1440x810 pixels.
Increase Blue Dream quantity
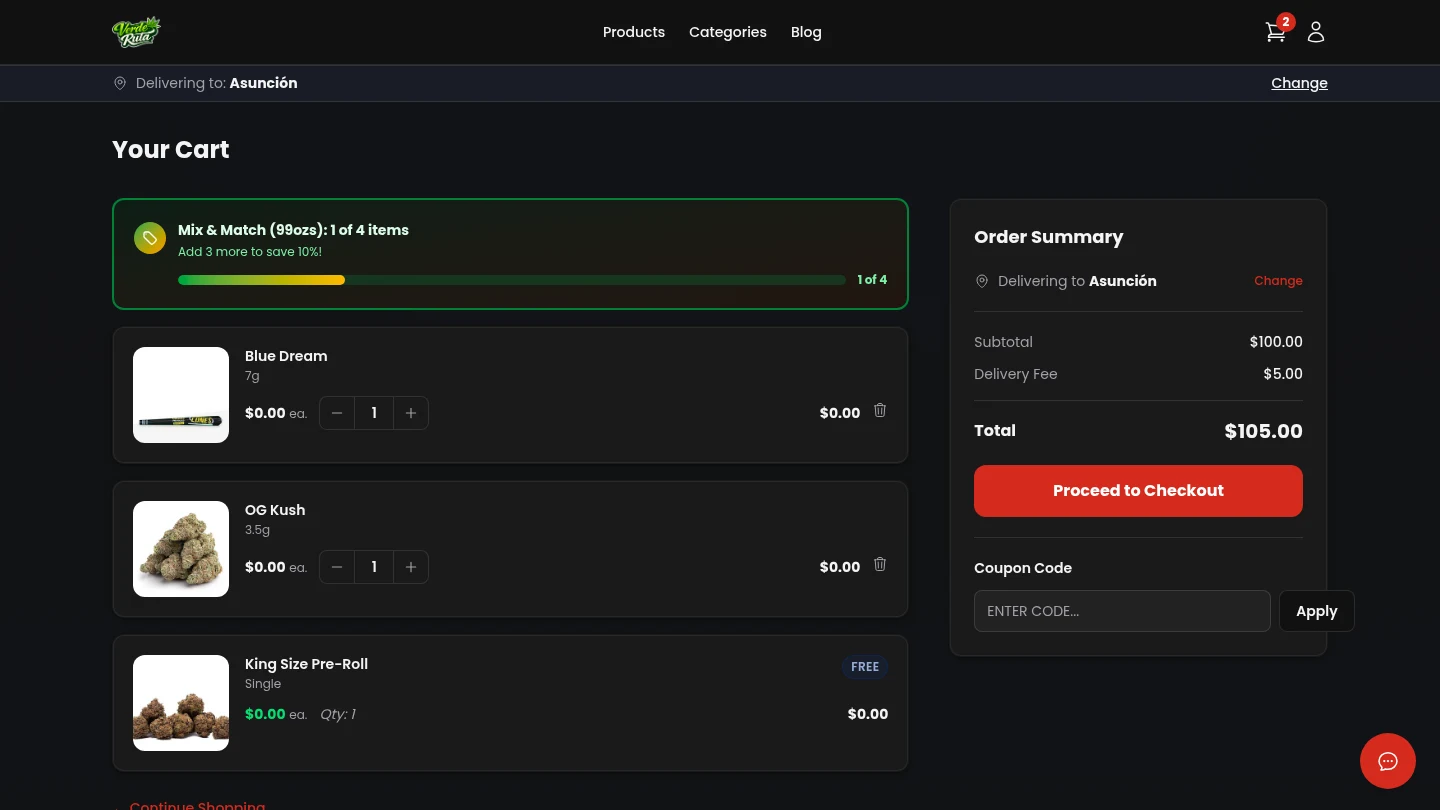[x=411, y=413]
